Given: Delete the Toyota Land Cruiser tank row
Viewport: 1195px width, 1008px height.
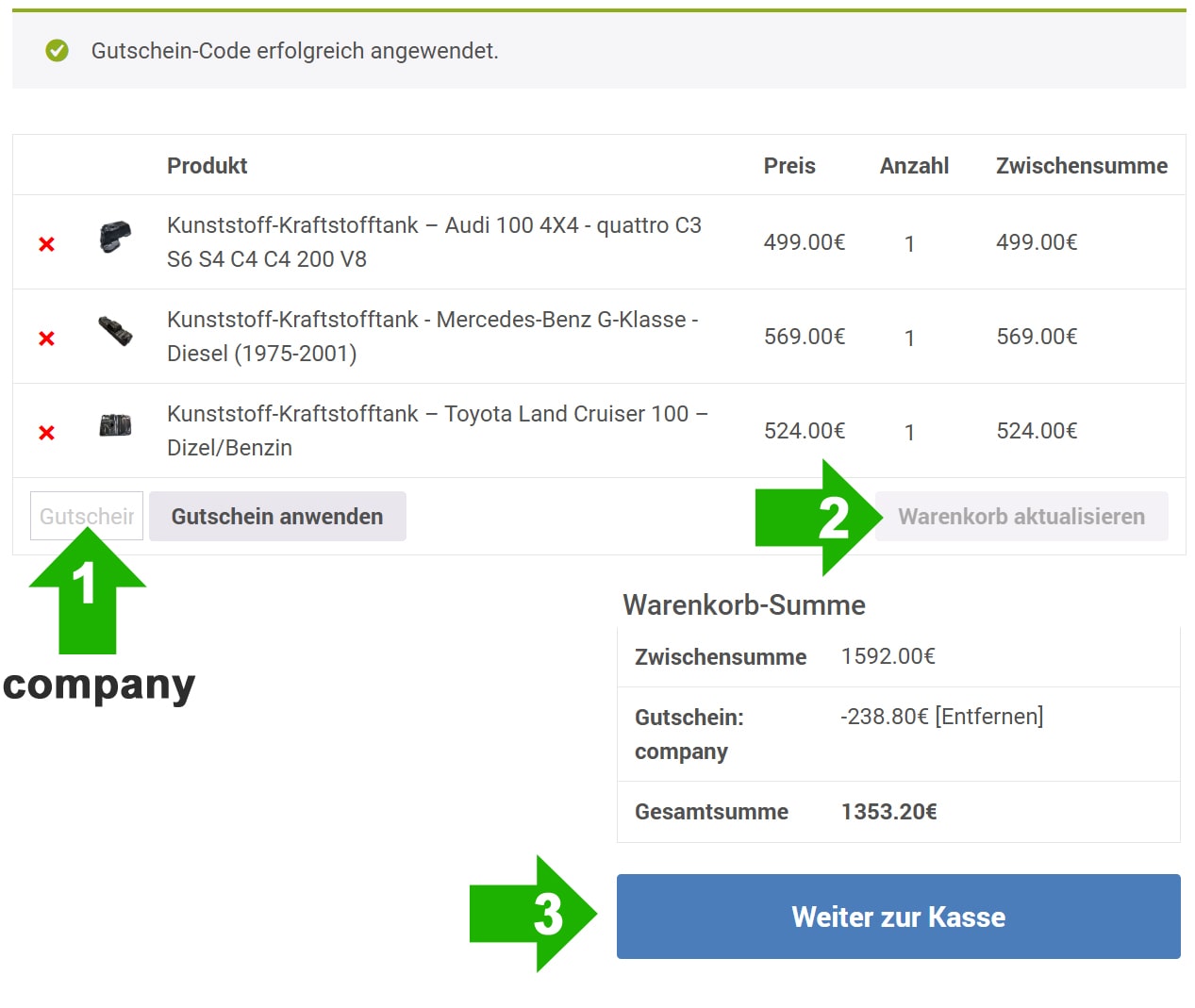Looking at the screenshot, I should pyautogui.click(x=46, y=433).
